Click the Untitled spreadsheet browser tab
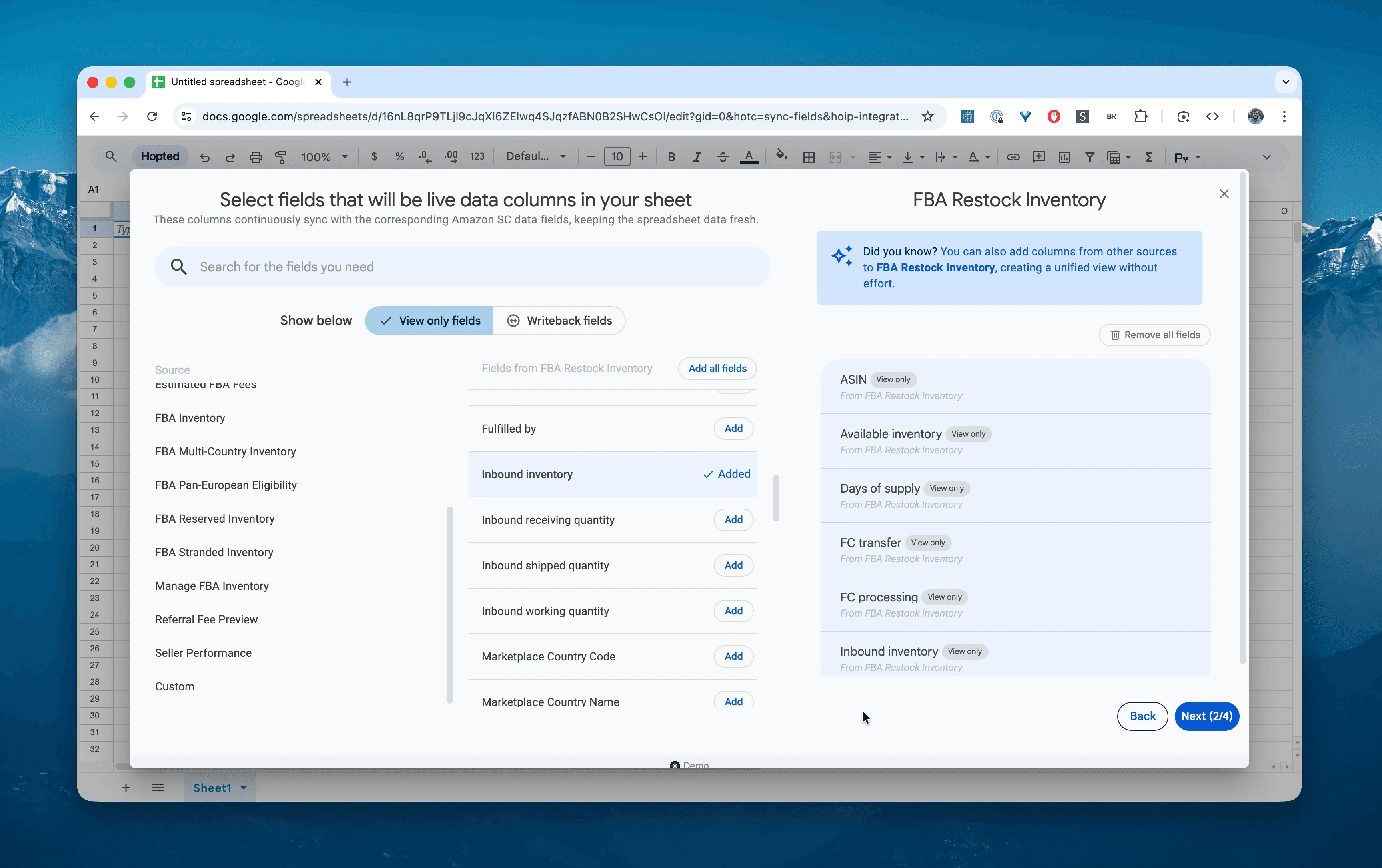 (x=238, y=82)
